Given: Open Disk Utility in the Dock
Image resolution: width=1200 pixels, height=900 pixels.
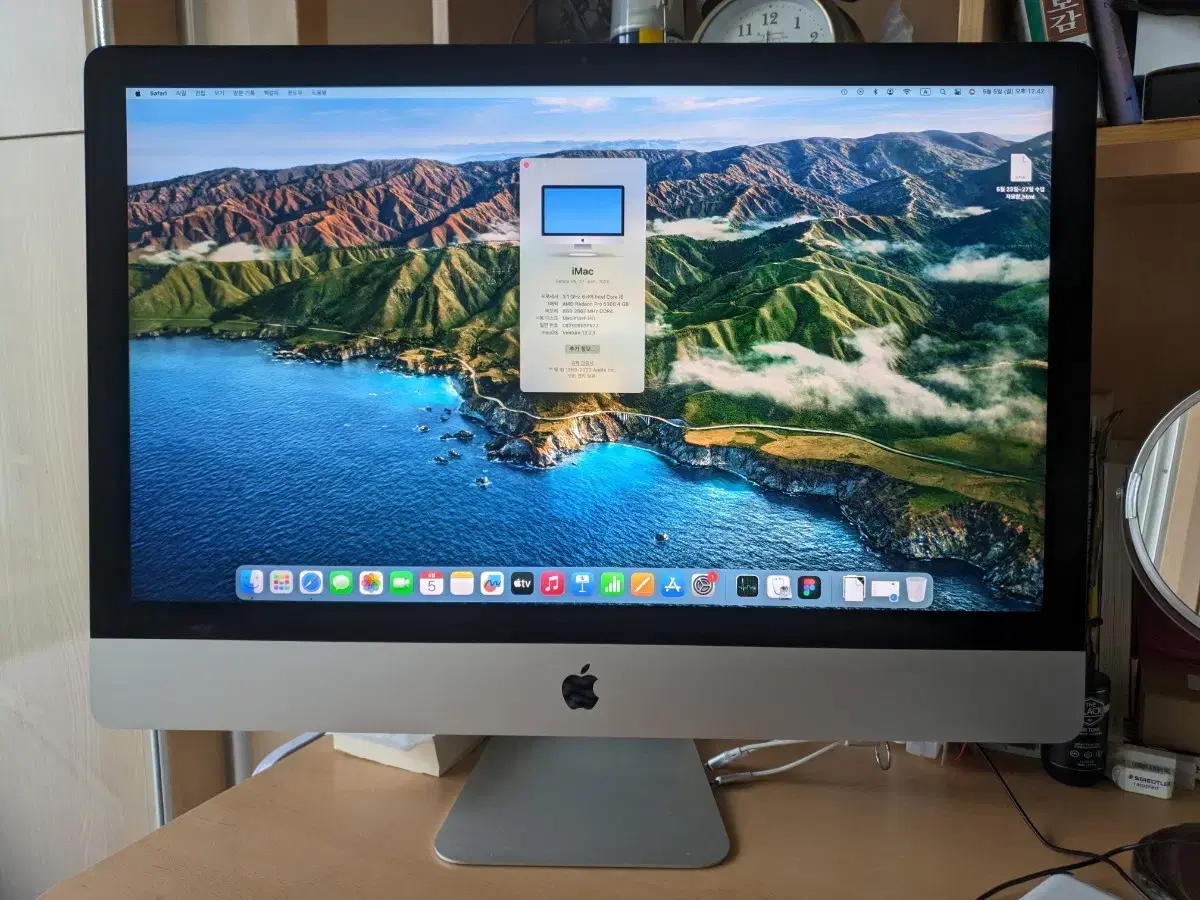Looking at the screenshot, I should click(x=779, y=586).
